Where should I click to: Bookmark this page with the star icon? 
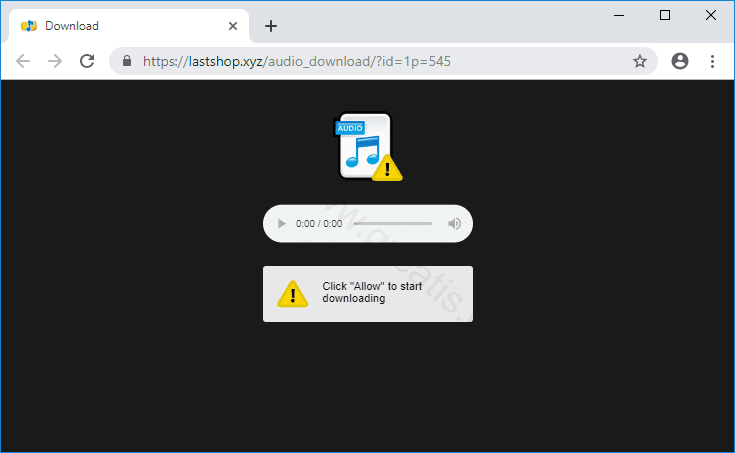pos(640,61)
